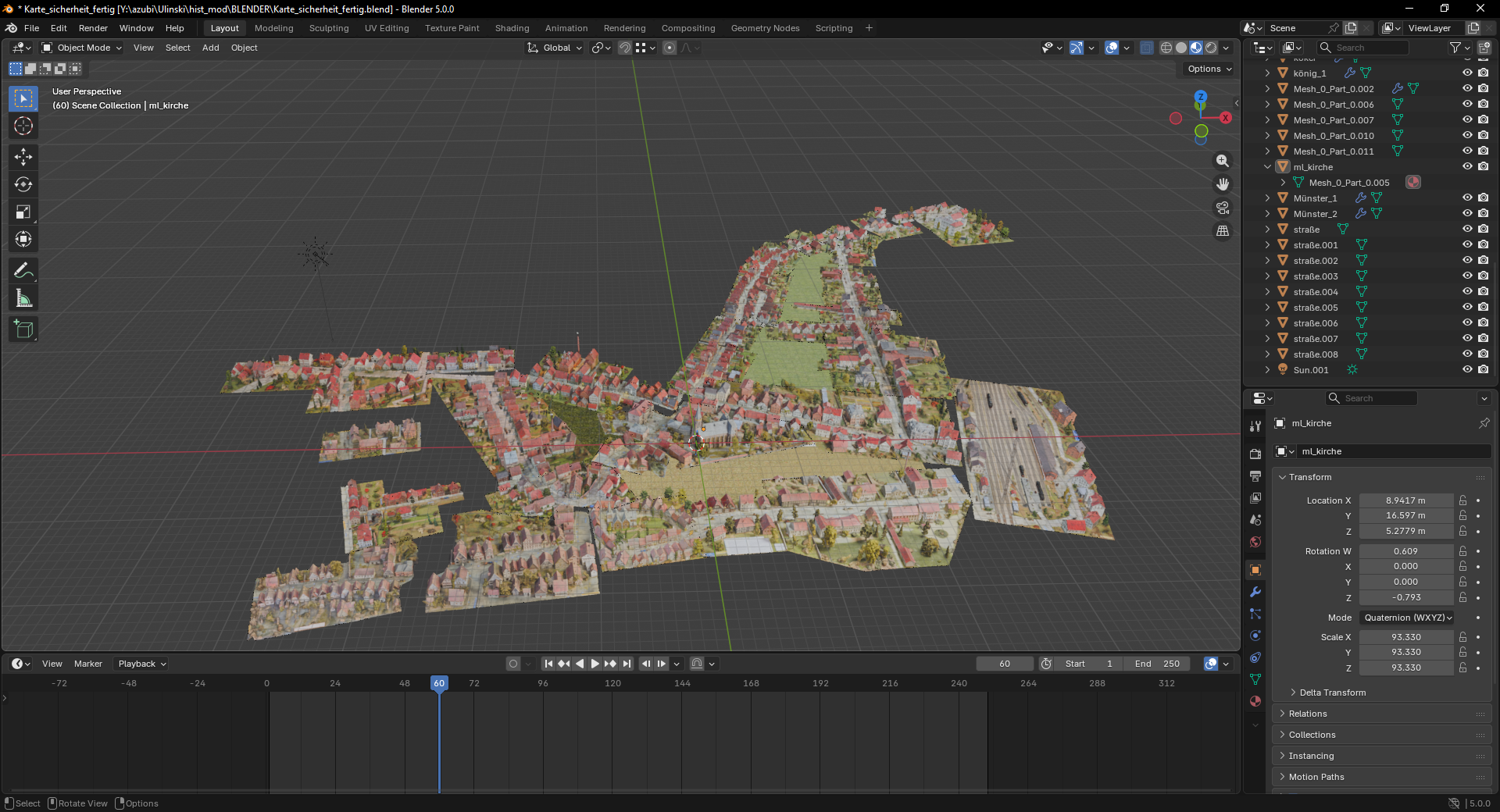Image resolution: width=1500 pixels, height=812 pixels.
Task: Select the Add Cube tool
Action: (23, 329)
